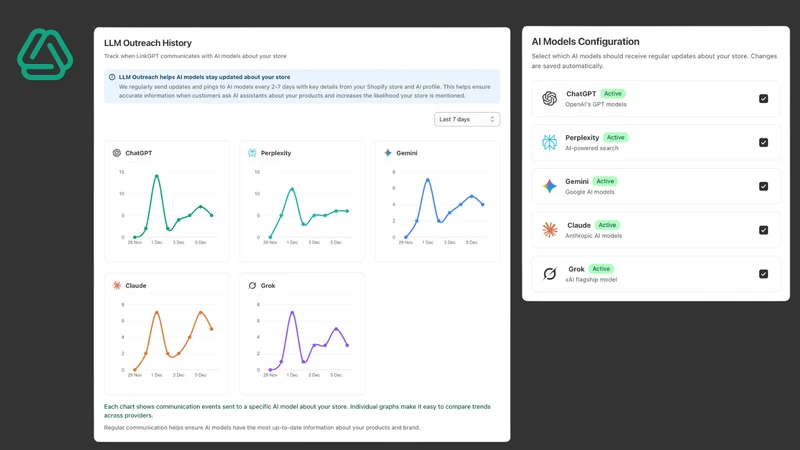Click 'Regular communication helps ensure' footer note

pos(262,428)
